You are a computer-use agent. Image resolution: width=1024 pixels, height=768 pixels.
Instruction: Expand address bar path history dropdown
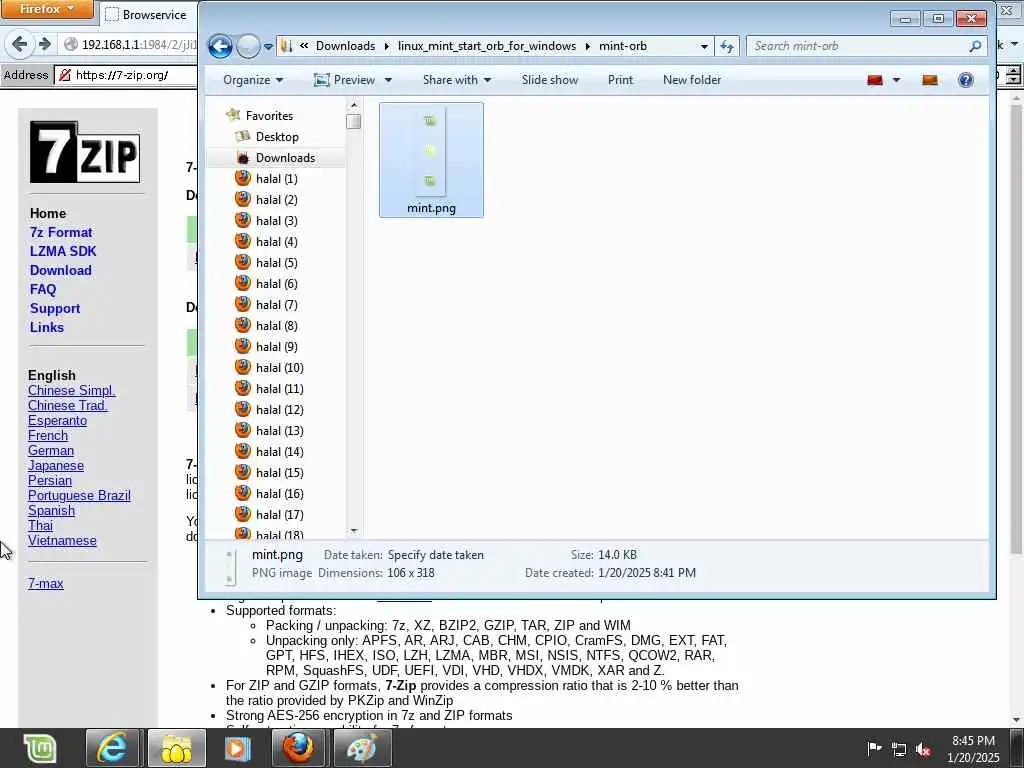tap(704, 46)
